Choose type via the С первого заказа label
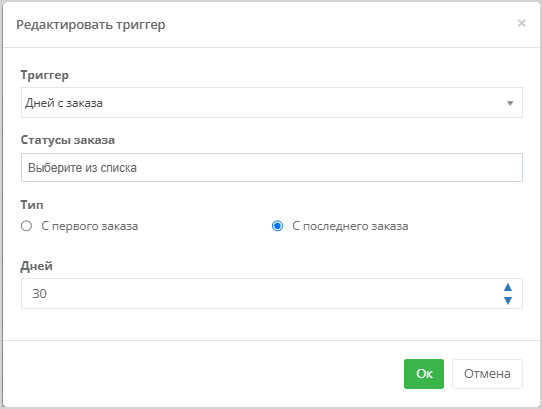Viewport: 542px width, 409px height. [x=90, y=226]
